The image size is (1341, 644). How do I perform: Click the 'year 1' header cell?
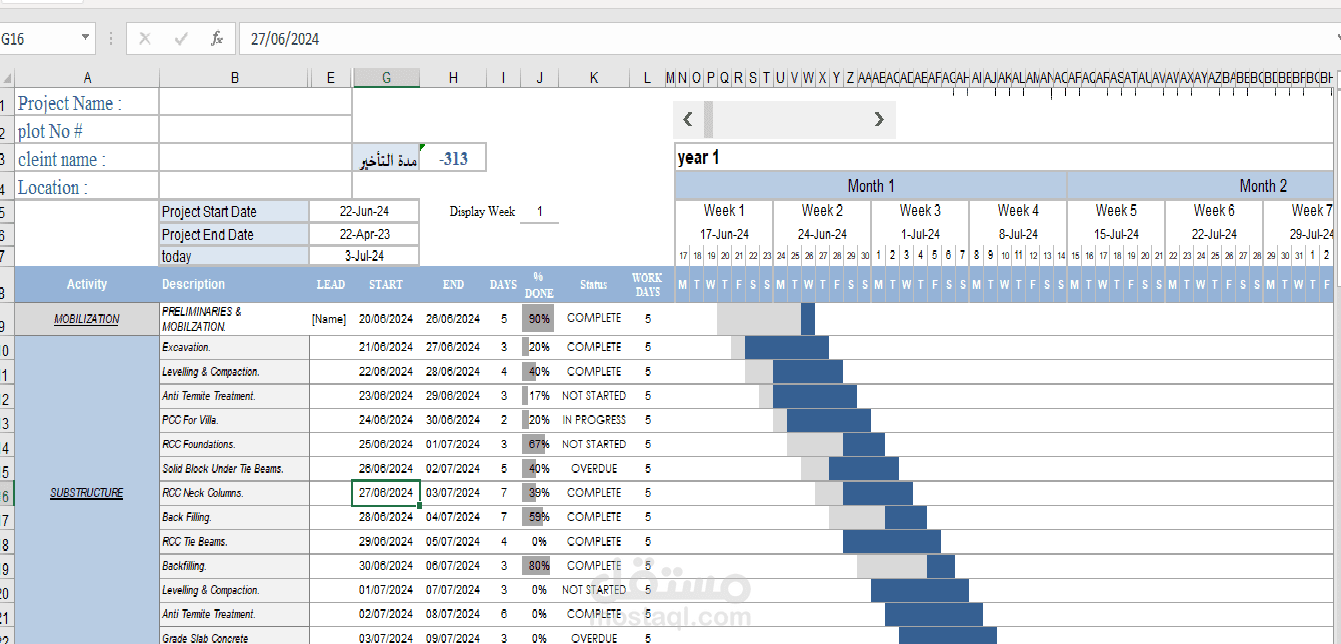1005,157
